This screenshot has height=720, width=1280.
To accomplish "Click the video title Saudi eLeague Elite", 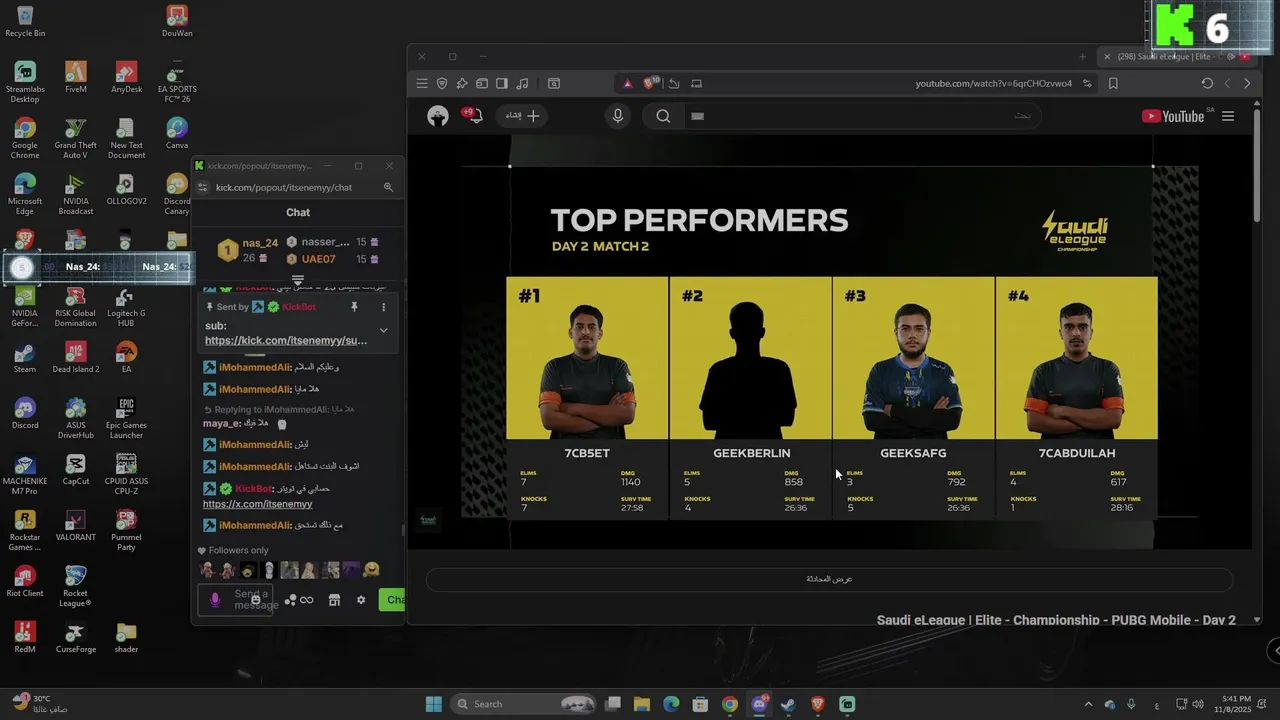I will pyautogui.click(x=1056, y=620).
